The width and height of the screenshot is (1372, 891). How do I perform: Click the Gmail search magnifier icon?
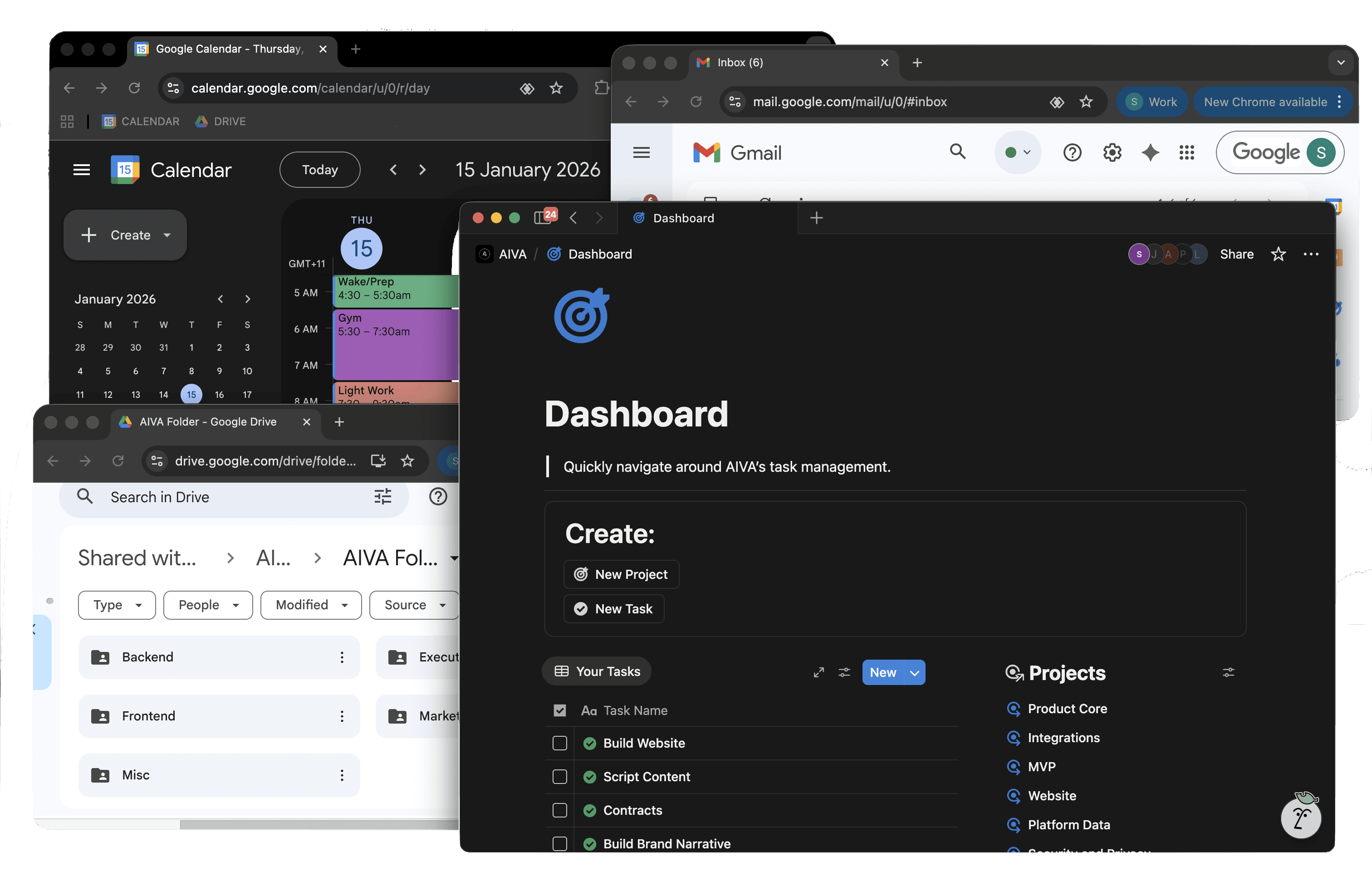click(x=957, y=152)
